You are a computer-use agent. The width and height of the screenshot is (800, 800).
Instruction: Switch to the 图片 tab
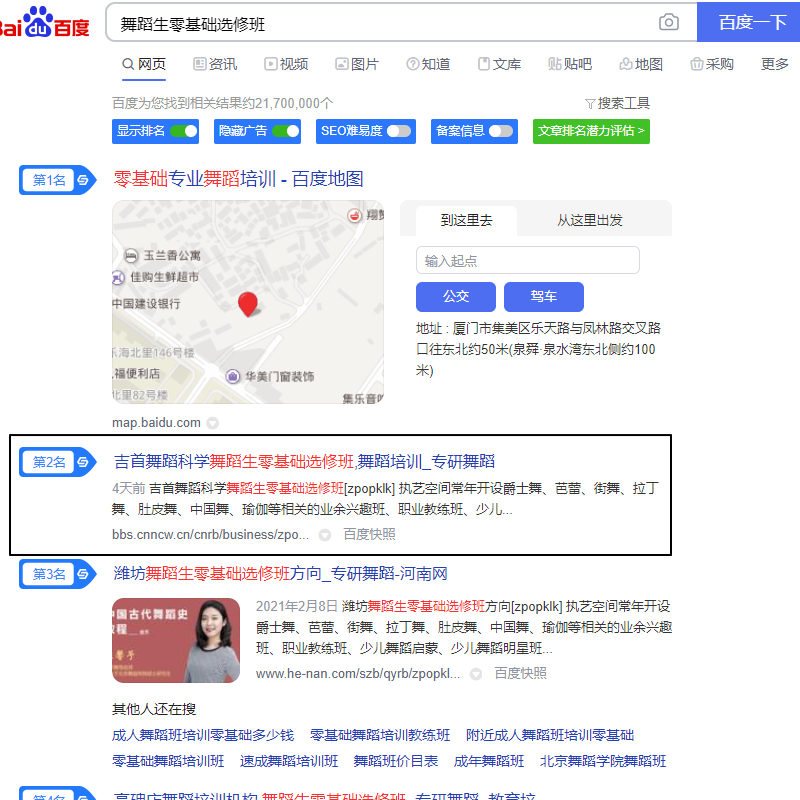357,64
